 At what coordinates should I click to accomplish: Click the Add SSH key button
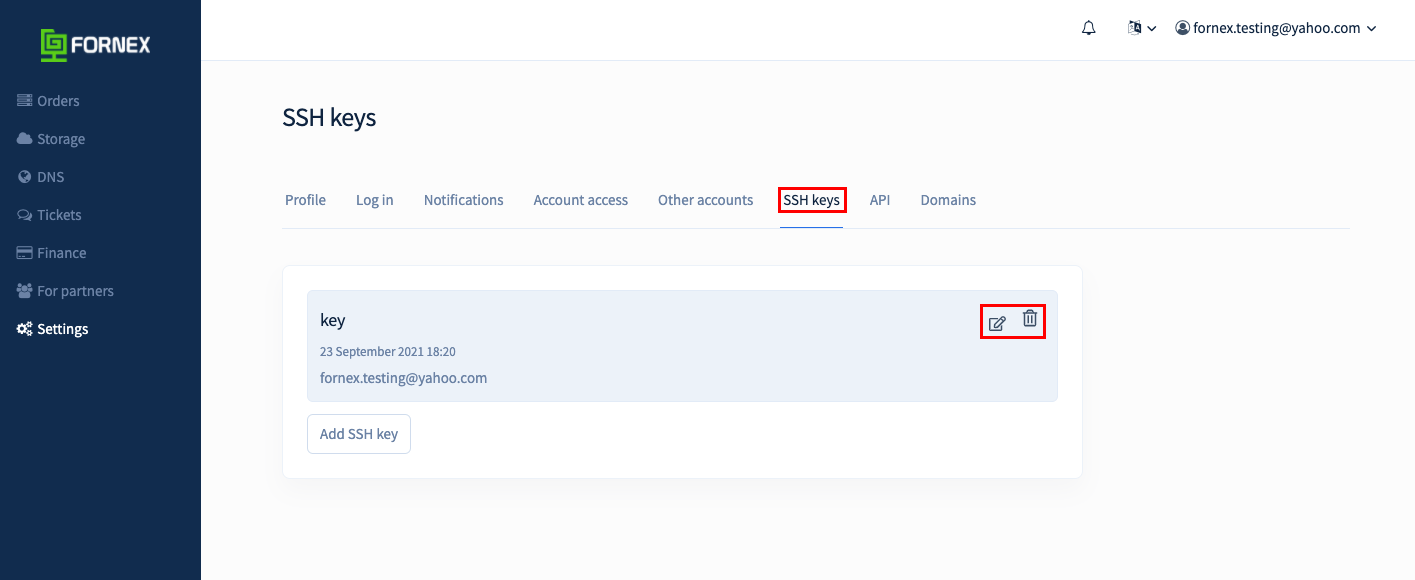coord(359,434)
